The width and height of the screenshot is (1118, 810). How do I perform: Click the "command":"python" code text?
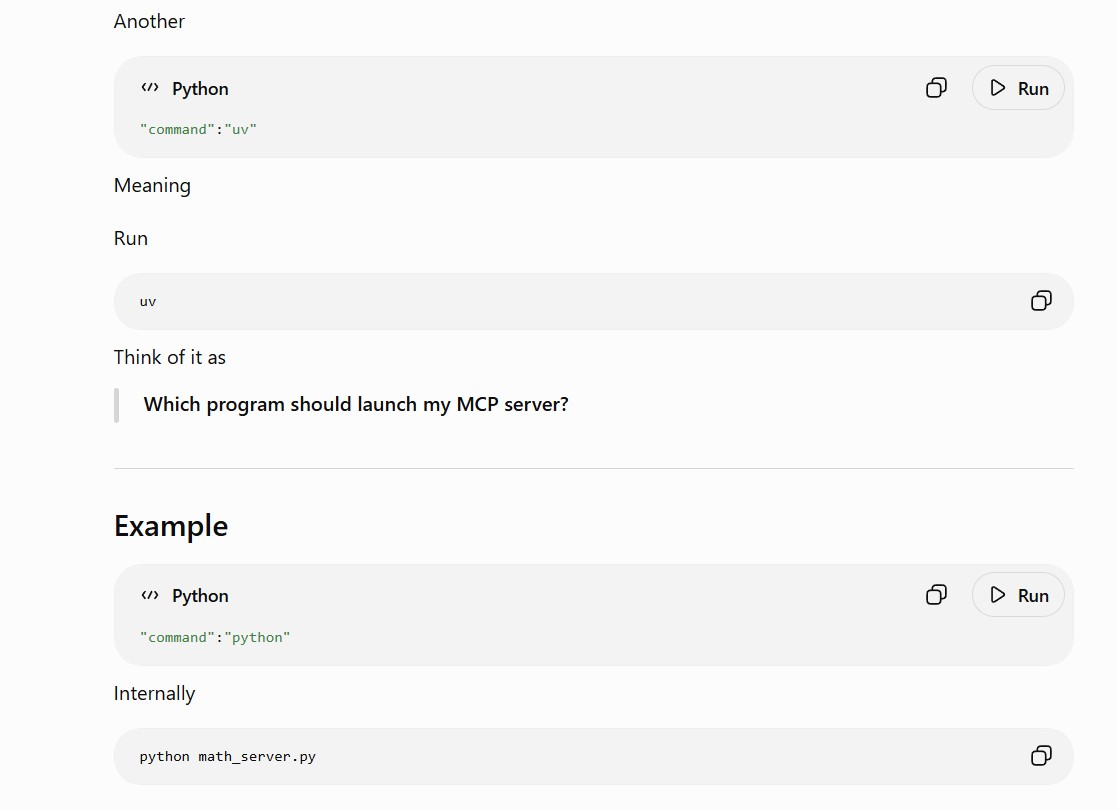[215, 637]
